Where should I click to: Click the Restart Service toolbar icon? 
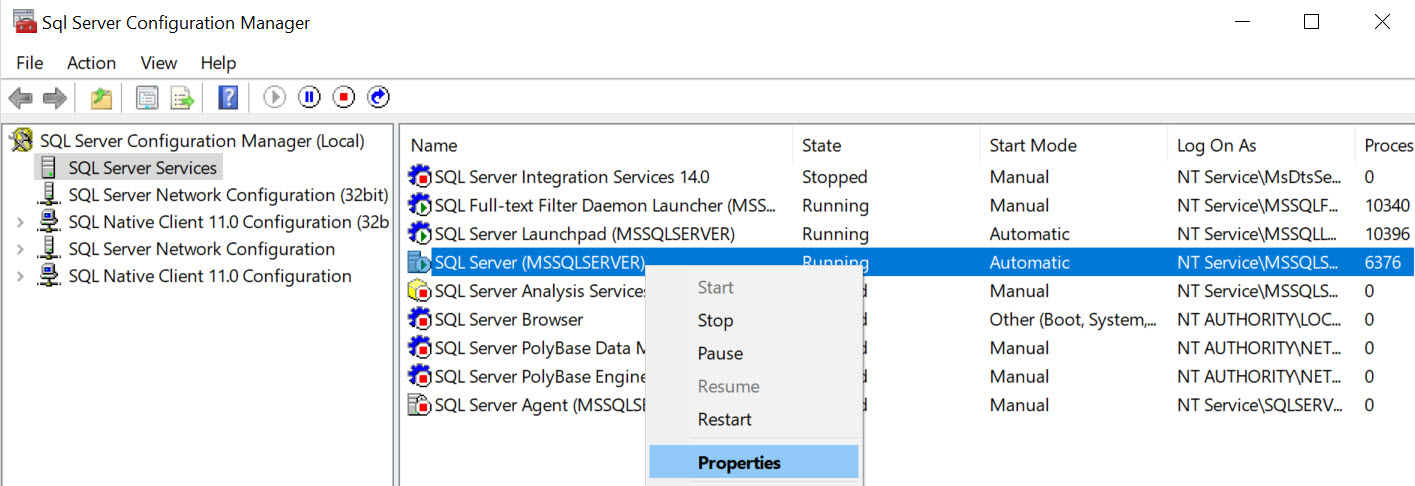pyautogui.click(x=379, y=97)
